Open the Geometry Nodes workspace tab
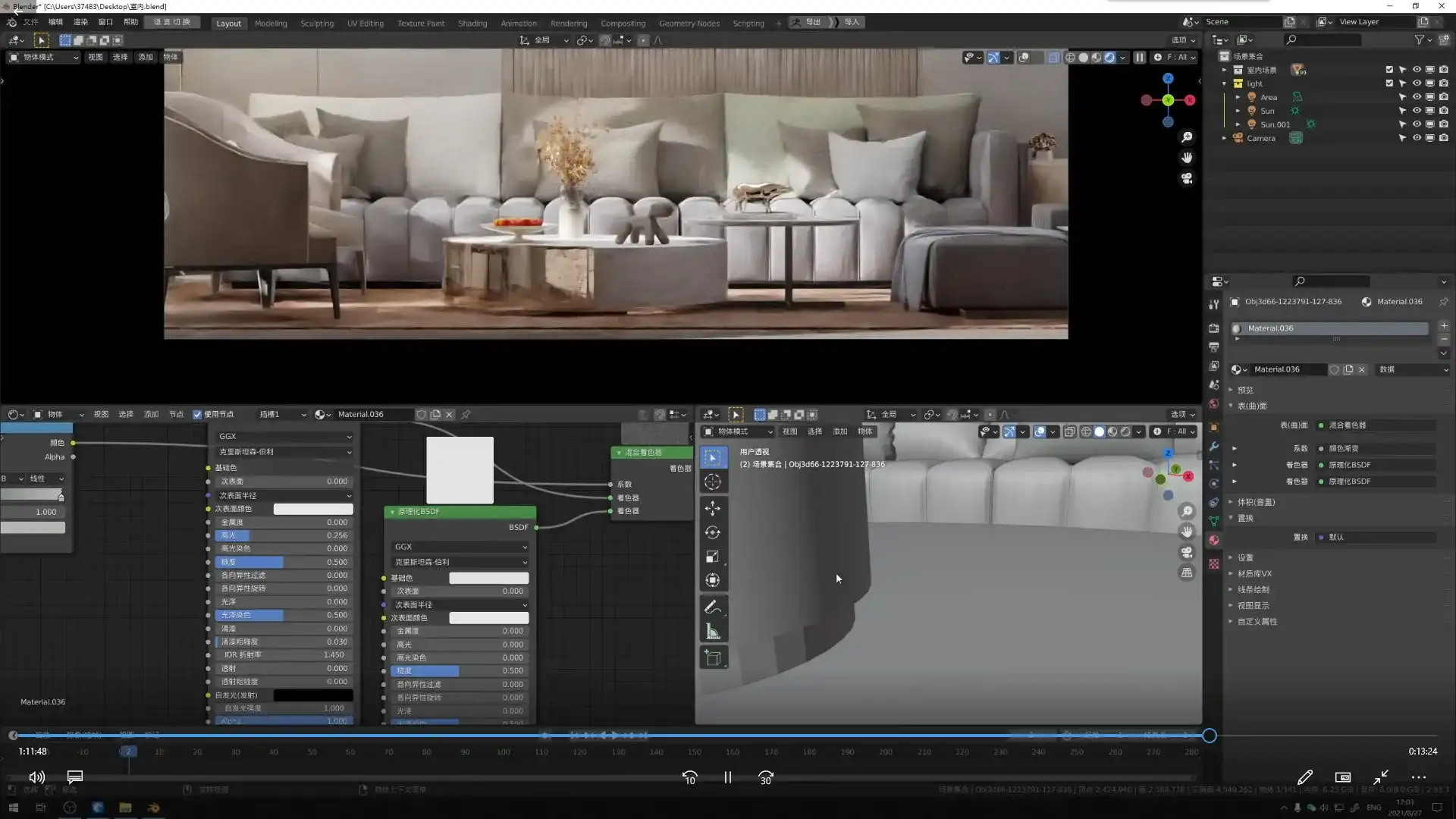The width and height of the screenshot is (1456, 819). [x=689, y=23]
